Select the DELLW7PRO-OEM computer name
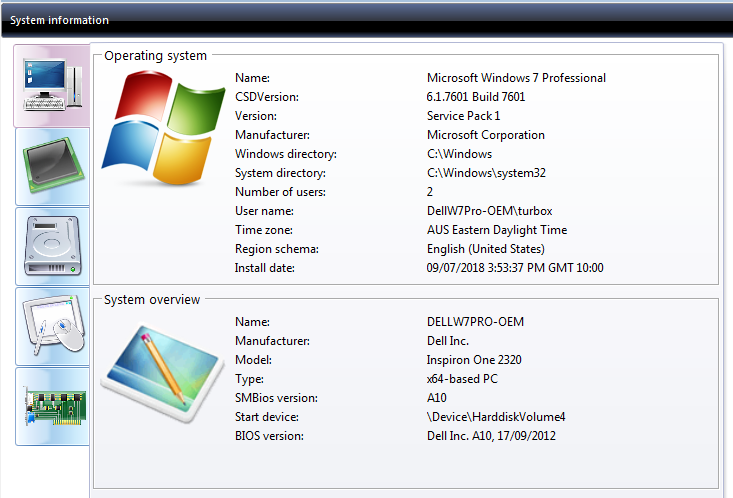Viewport: 733px width, 498px height. point(475,322)
